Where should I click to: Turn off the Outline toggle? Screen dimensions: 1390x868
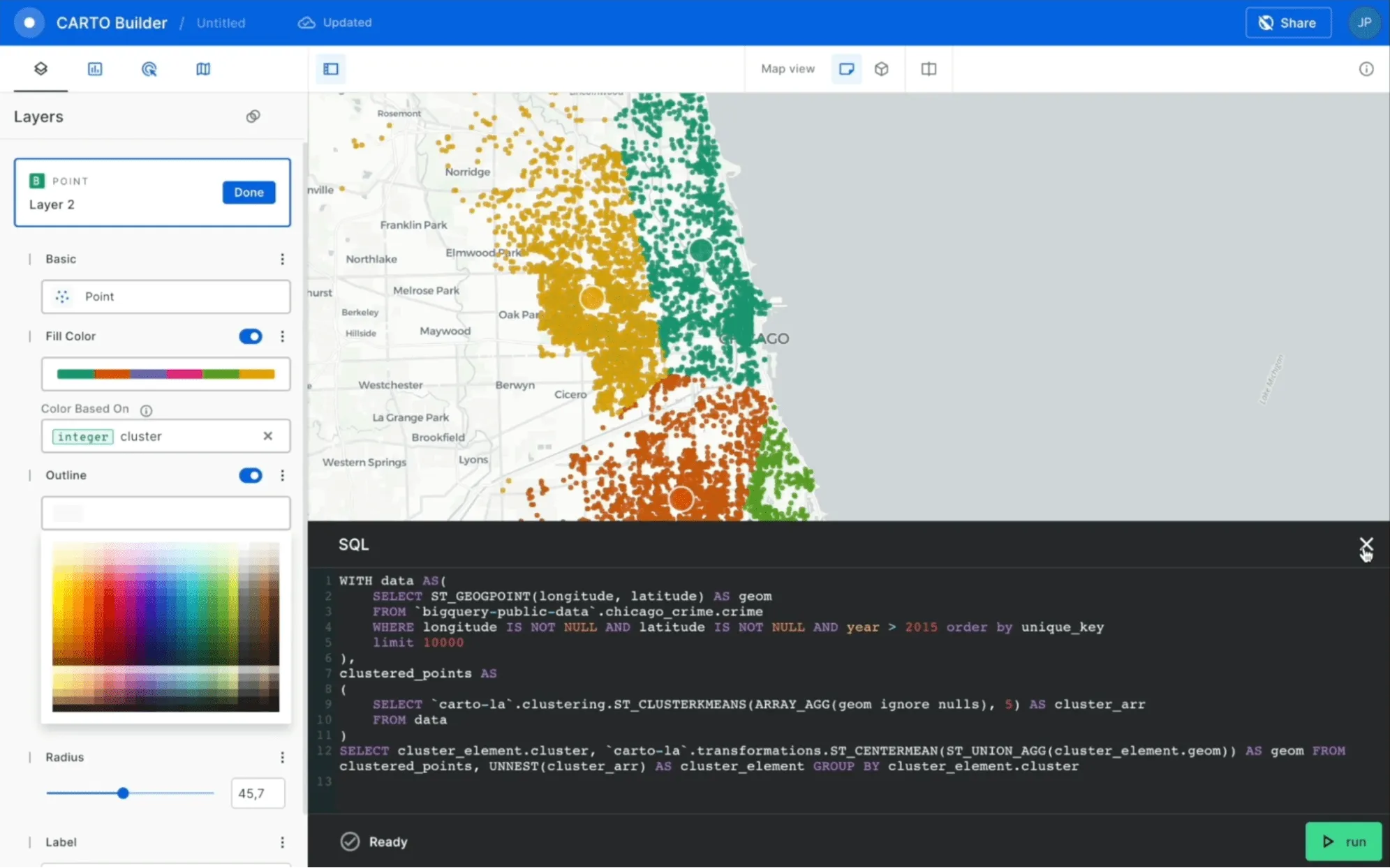[x=249, y=475]
